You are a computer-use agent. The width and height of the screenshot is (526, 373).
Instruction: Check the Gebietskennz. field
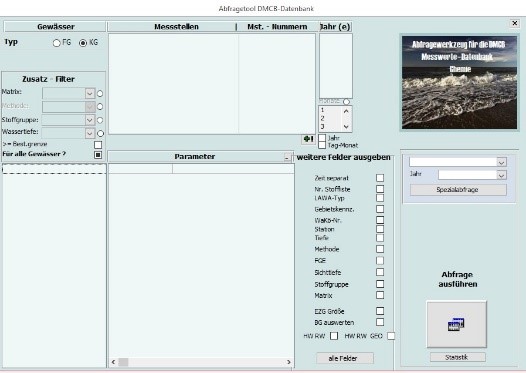tap(380, 209)
